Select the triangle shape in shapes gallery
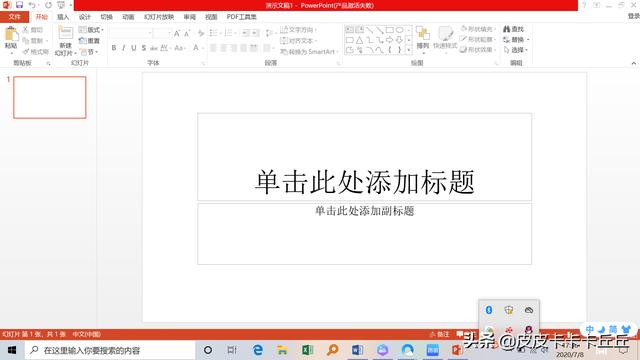This screenshot has width=640, height=360. [359, 40]
